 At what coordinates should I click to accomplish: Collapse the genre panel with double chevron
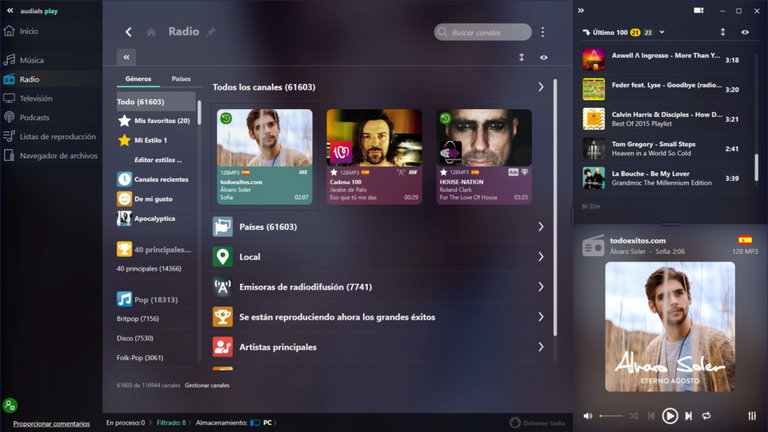126,57
